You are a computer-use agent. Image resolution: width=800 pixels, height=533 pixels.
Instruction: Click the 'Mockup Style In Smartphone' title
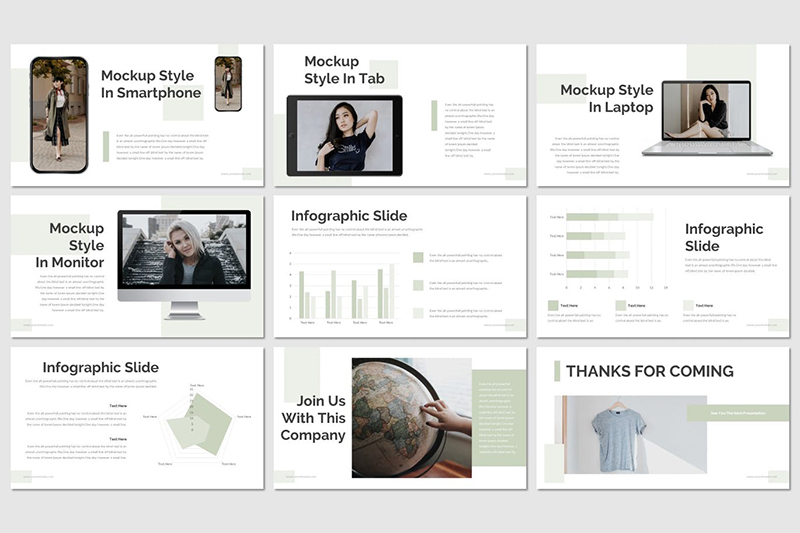(151, 84)
